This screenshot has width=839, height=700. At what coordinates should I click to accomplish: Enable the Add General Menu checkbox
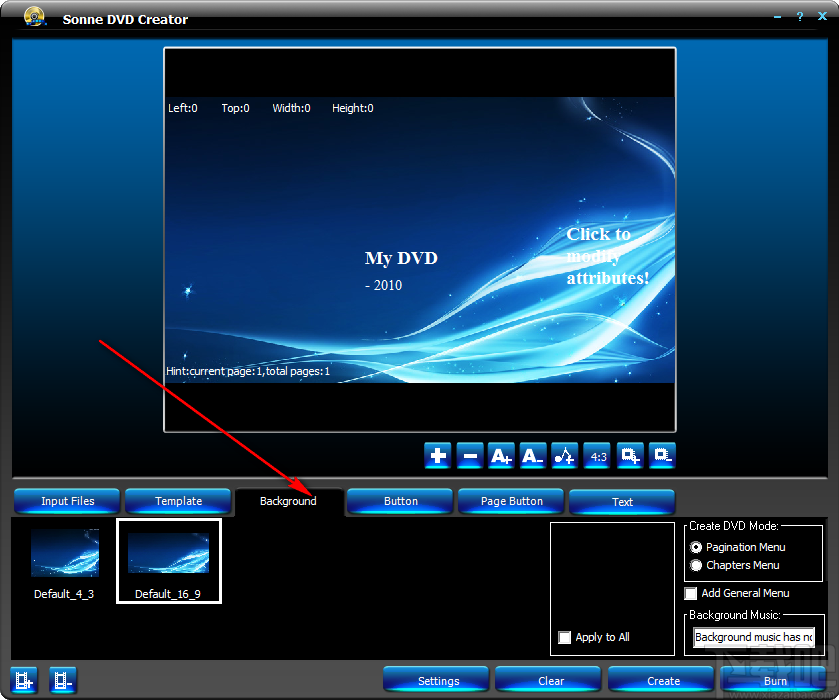[689, 593]
